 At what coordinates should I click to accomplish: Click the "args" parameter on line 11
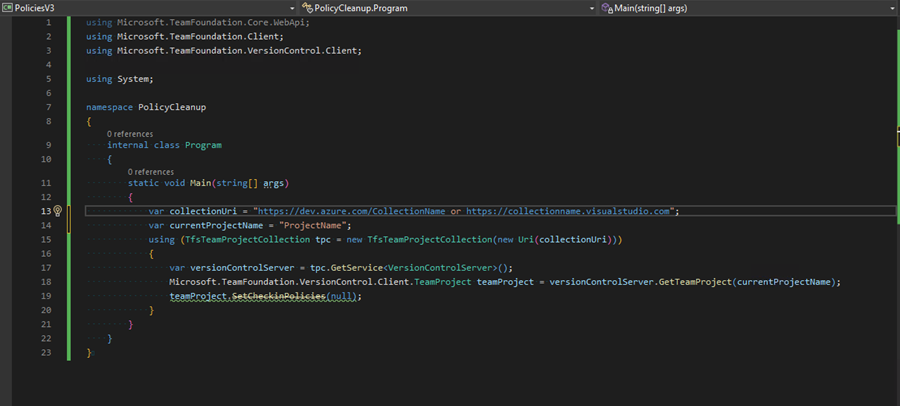click(273, 183)
